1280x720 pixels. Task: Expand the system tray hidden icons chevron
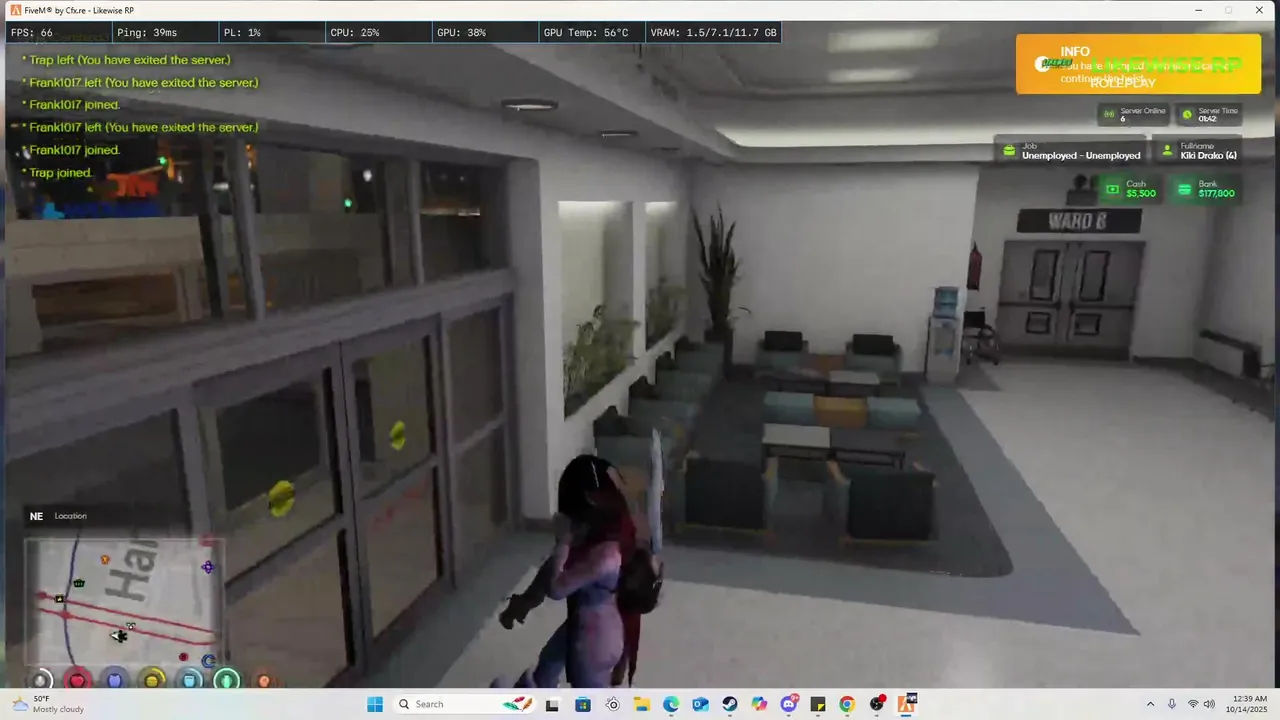coord(1150,704)
